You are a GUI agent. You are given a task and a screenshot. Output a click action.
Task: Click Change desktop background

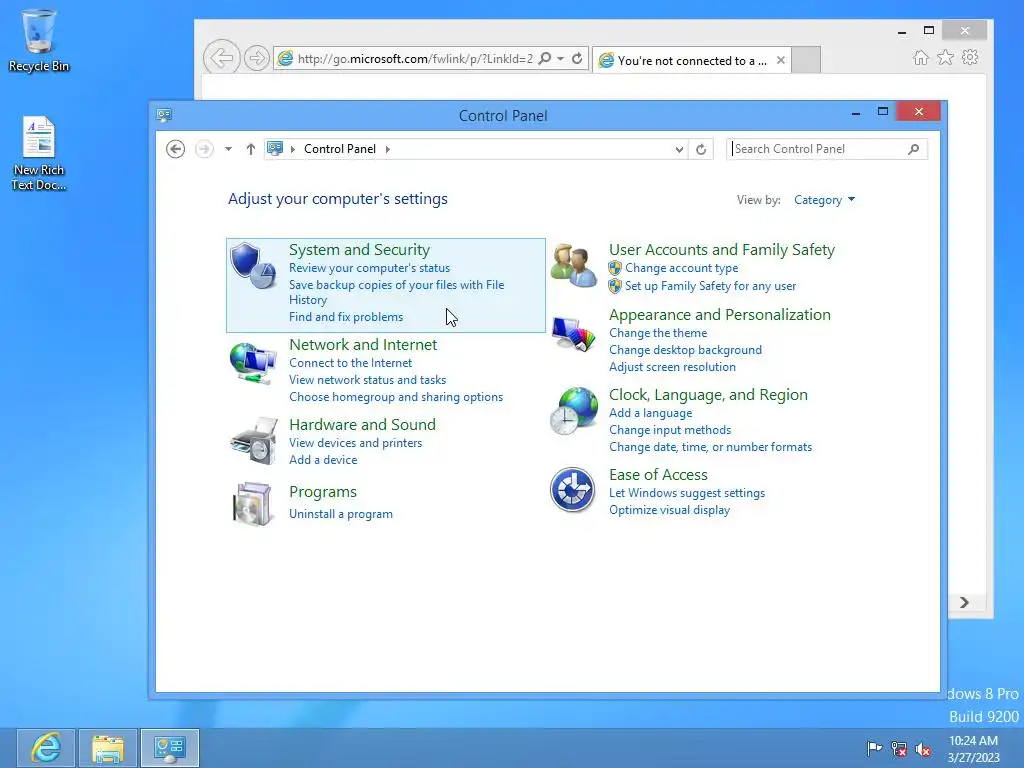click(x=685, y=350)
